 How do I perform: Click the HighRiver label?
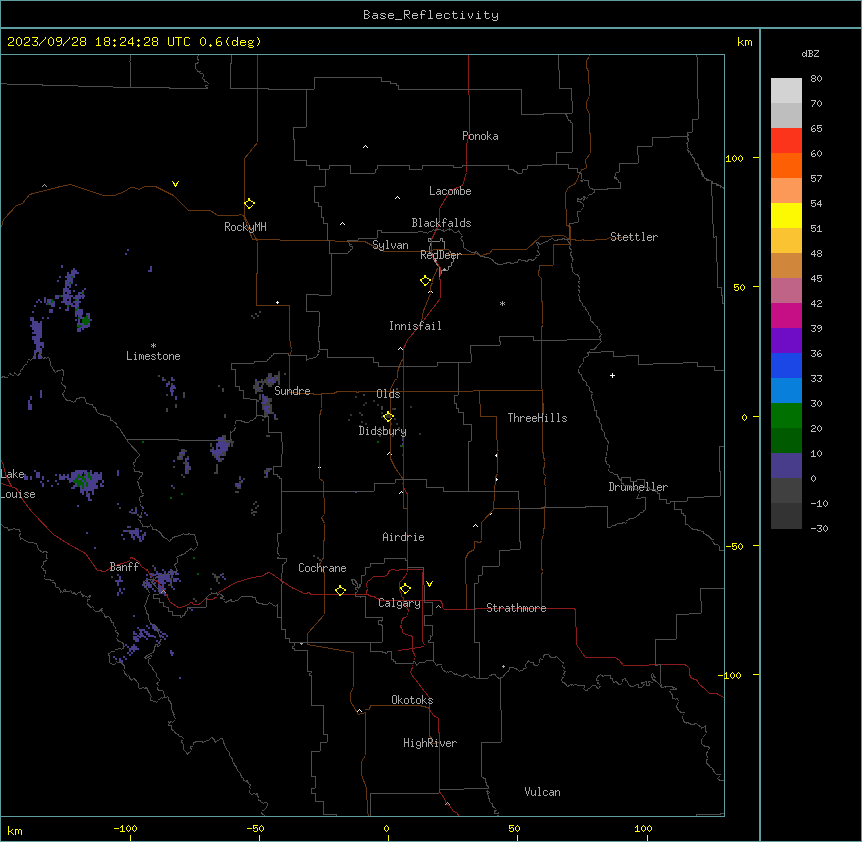[430, 743]
